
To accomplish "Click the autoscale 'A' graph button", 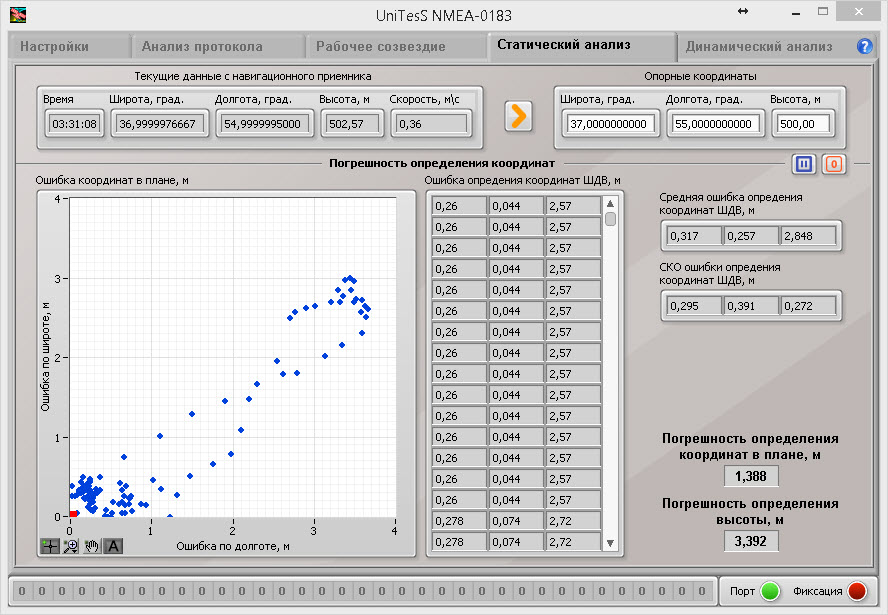I will (113, 546).
